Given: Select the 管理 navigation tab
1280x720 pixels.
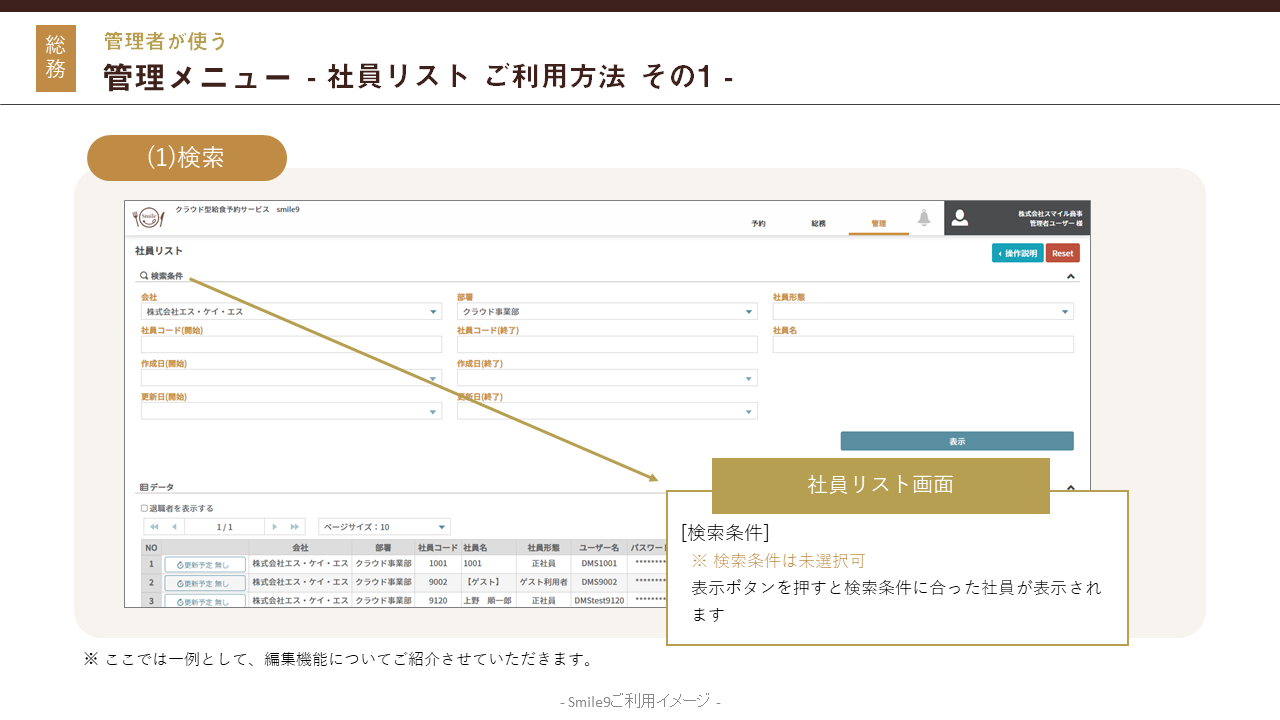Looking at the screenshot, I should (x=878, y=223).
